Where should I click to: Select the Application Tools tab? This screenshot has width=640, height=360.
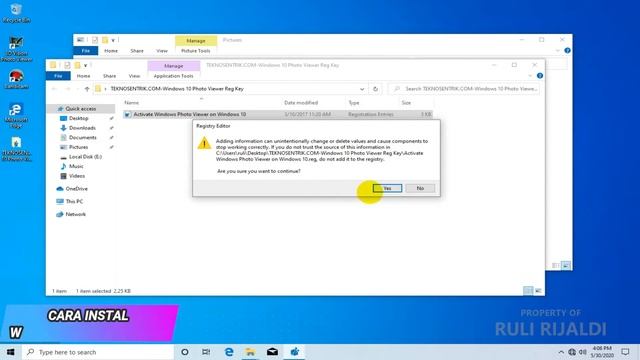(x=173, y=76)
